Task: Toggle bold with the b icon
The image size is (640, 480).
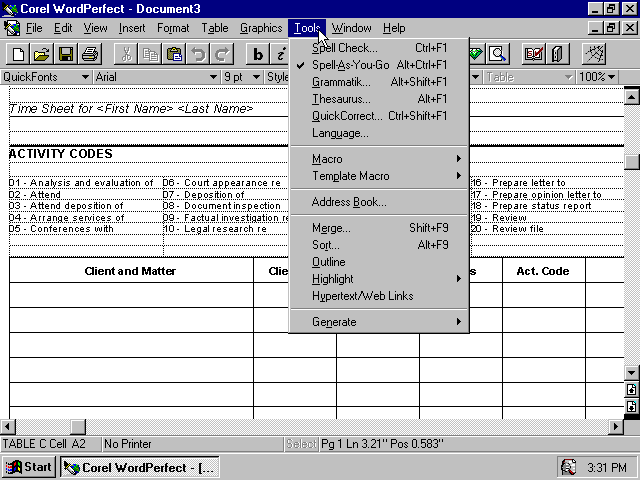Action: pos(258,54)
